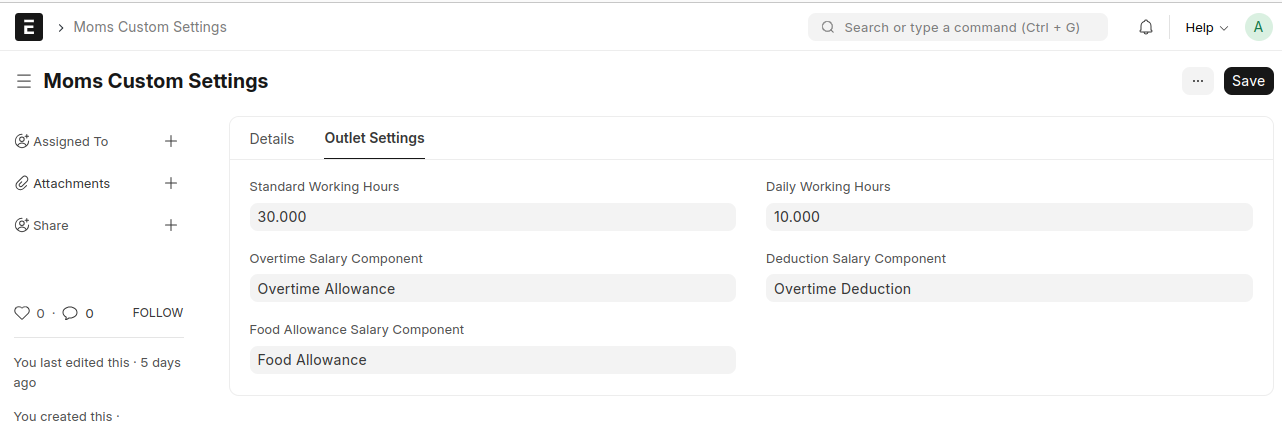The width and height of the screenshot is (1282, 421).
Task: Switch to the Details tab
Action: tap(272, 139)
